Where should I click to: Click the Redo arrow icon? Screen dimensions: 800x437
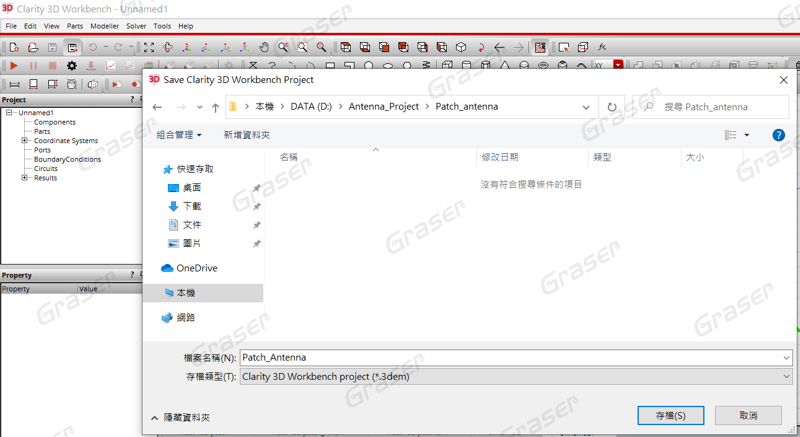point(118,47)
